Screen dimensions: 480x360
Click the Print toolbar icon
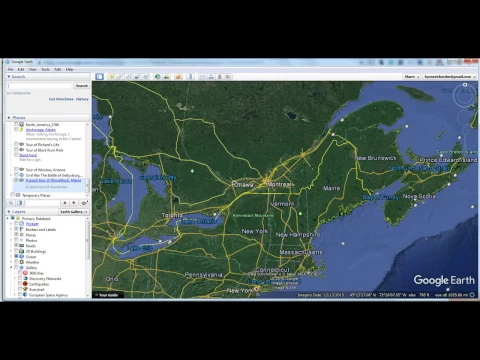[x=211, y=77]
